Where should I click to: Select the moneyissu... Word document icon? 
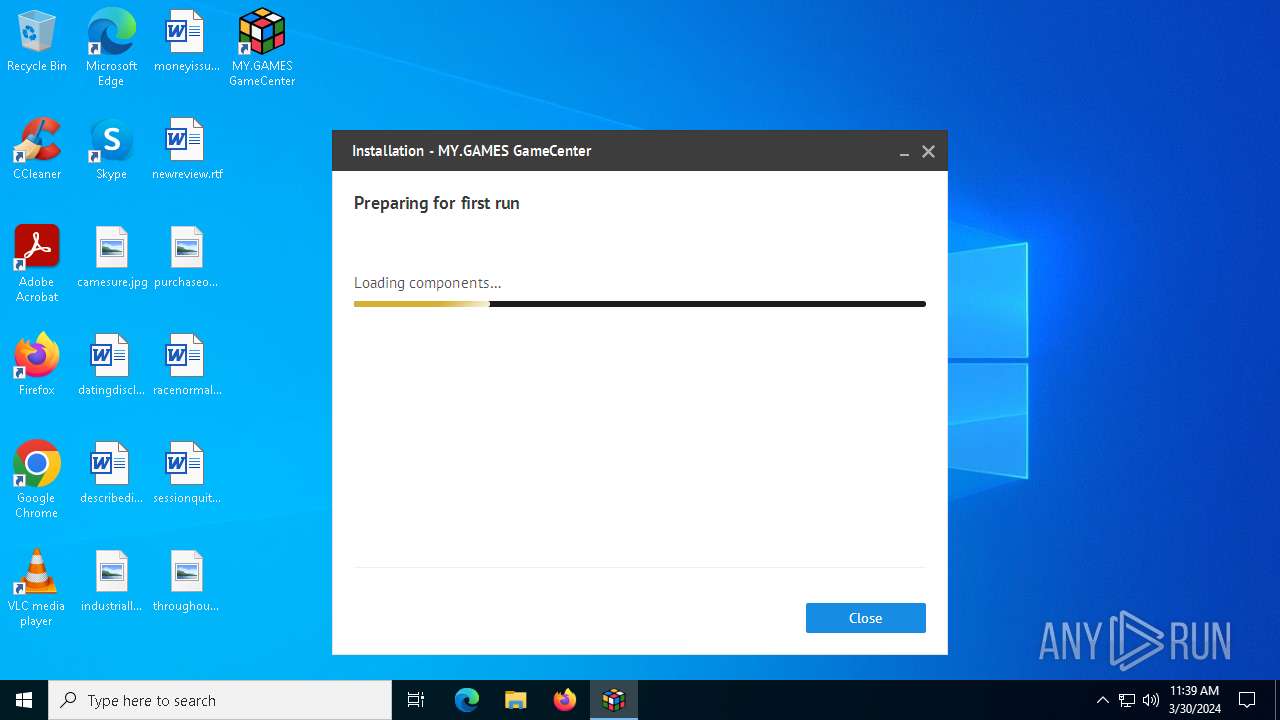pos(186,42)
